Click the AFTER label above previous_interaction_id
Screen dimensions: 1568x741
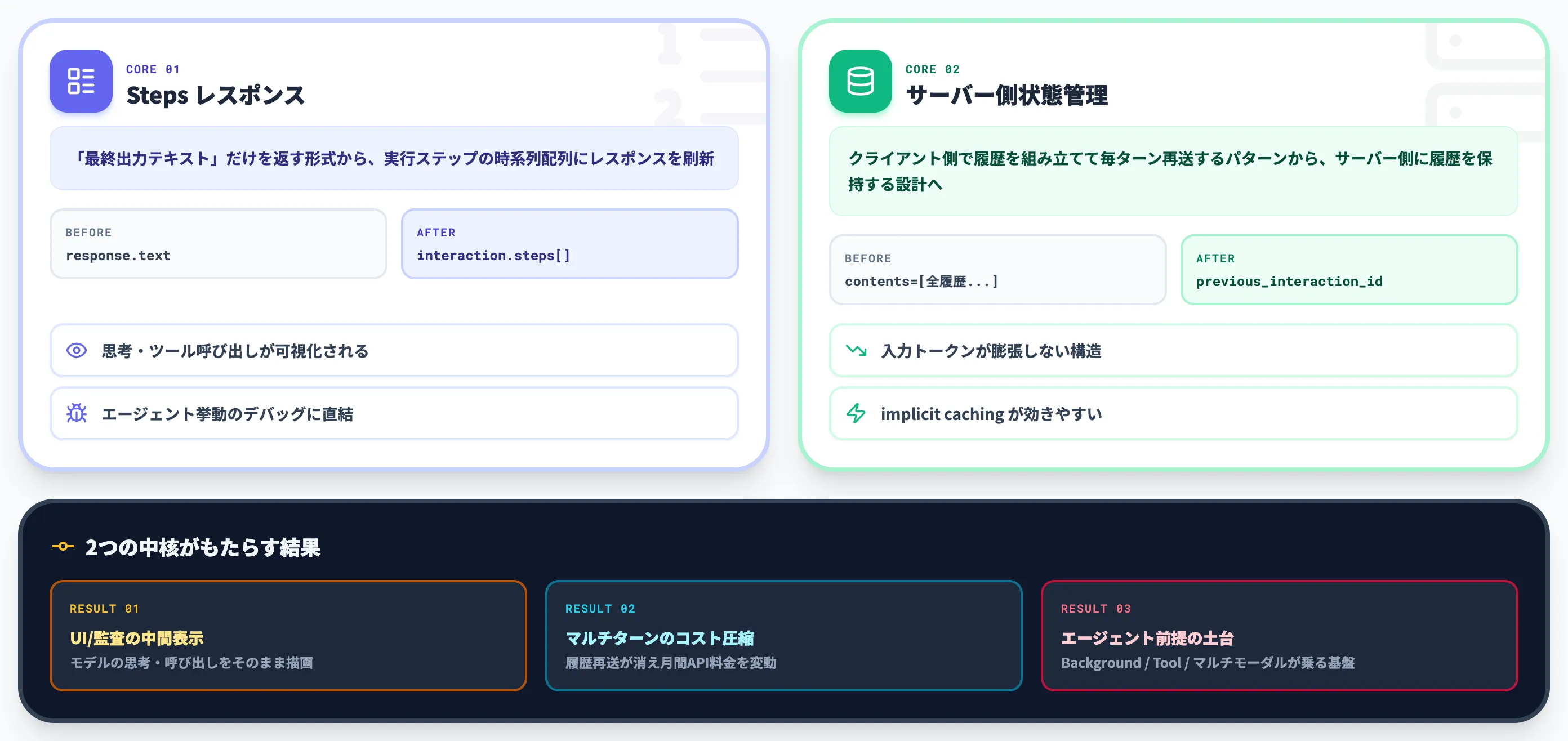point(1215,258)
